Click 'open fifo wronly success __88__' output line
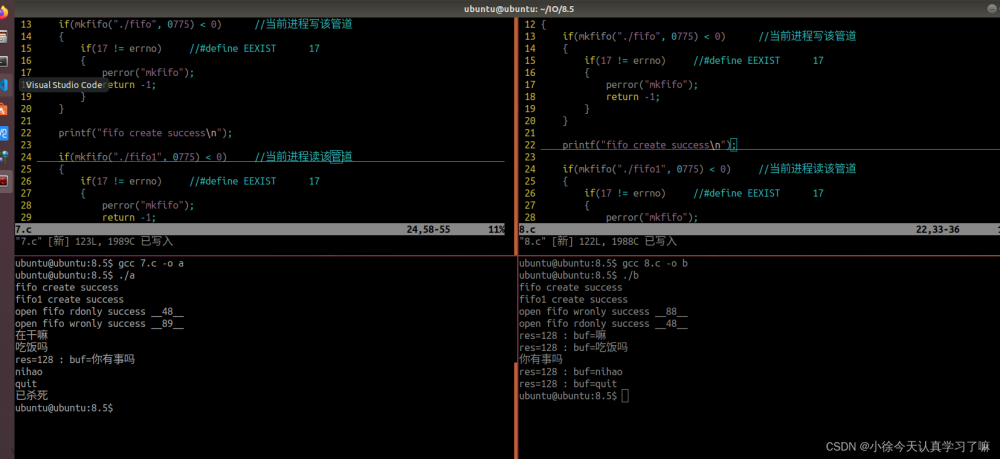Image resolution: width=1000 pixels, height=459 pixels. point(603,312)
